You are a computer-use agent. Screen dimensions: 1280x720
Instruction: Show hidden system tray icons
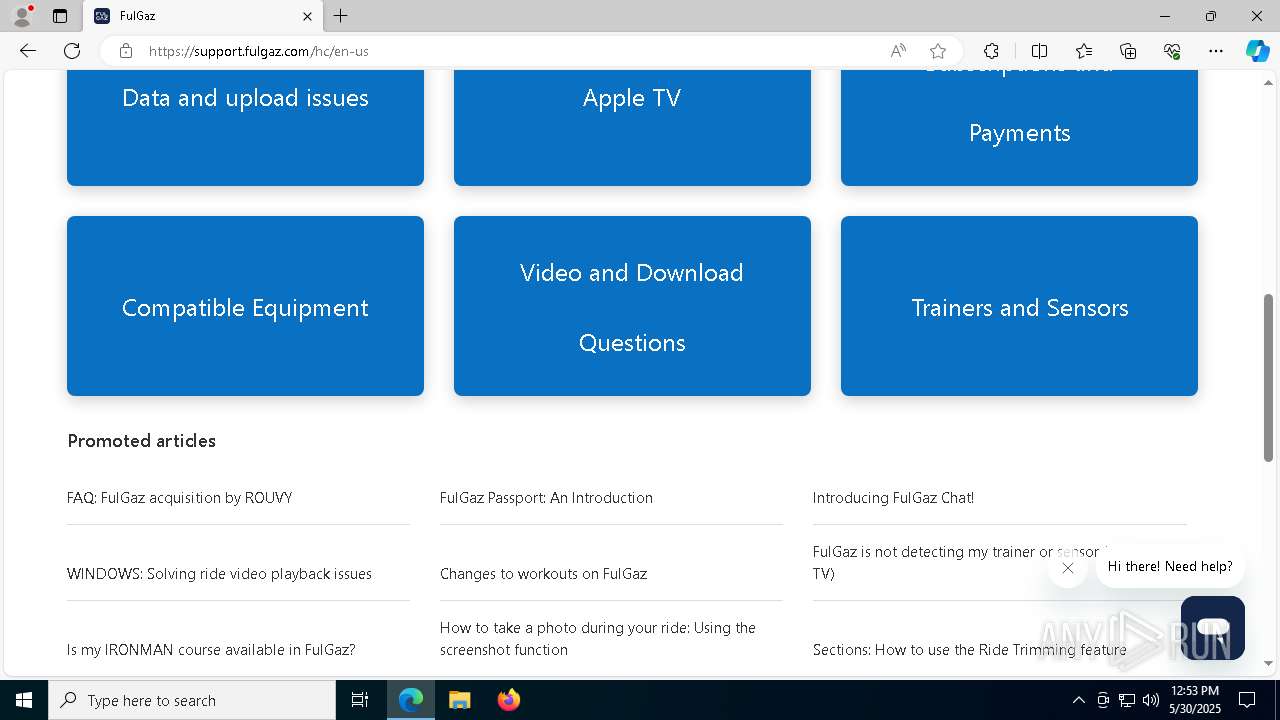(x=1078, y=700)
